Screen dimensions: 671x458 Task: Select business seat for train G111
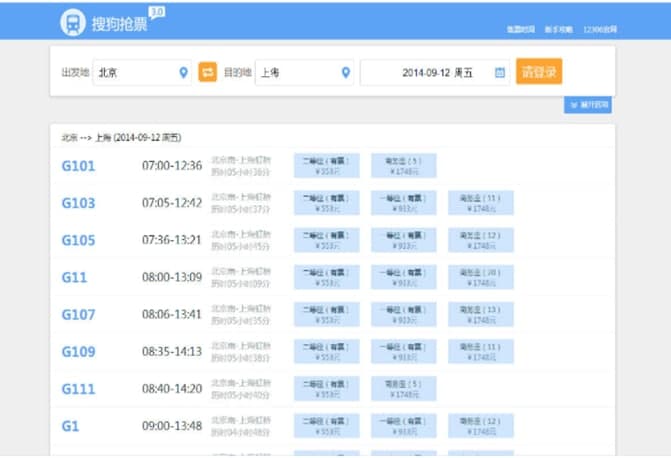(404, 389)
